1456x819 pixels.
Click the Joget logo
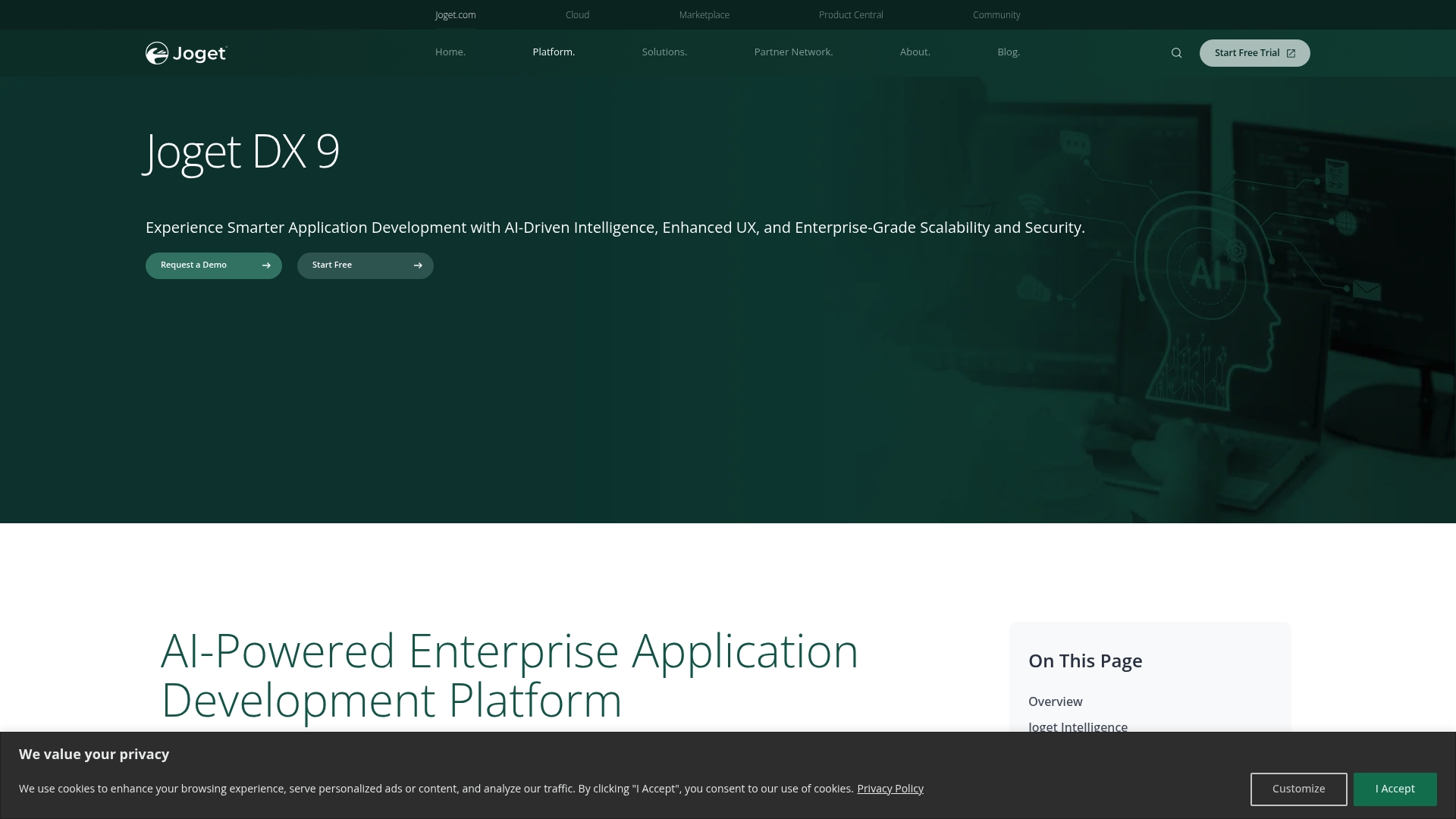tap(187, 53)
